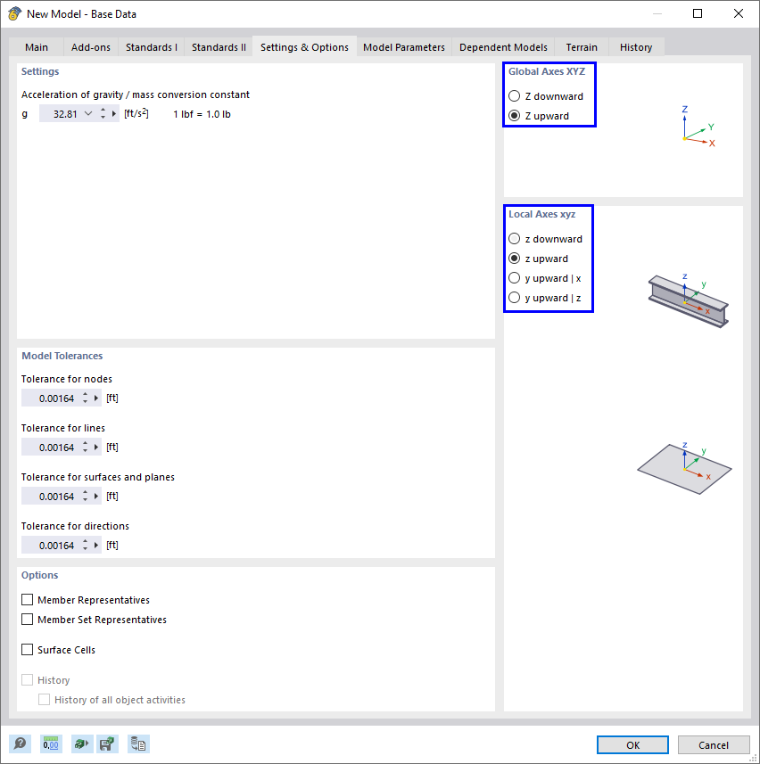Viewport: 760px width, 764px height.
Task: Open the Standards II tab
Action: pos(219,47)
